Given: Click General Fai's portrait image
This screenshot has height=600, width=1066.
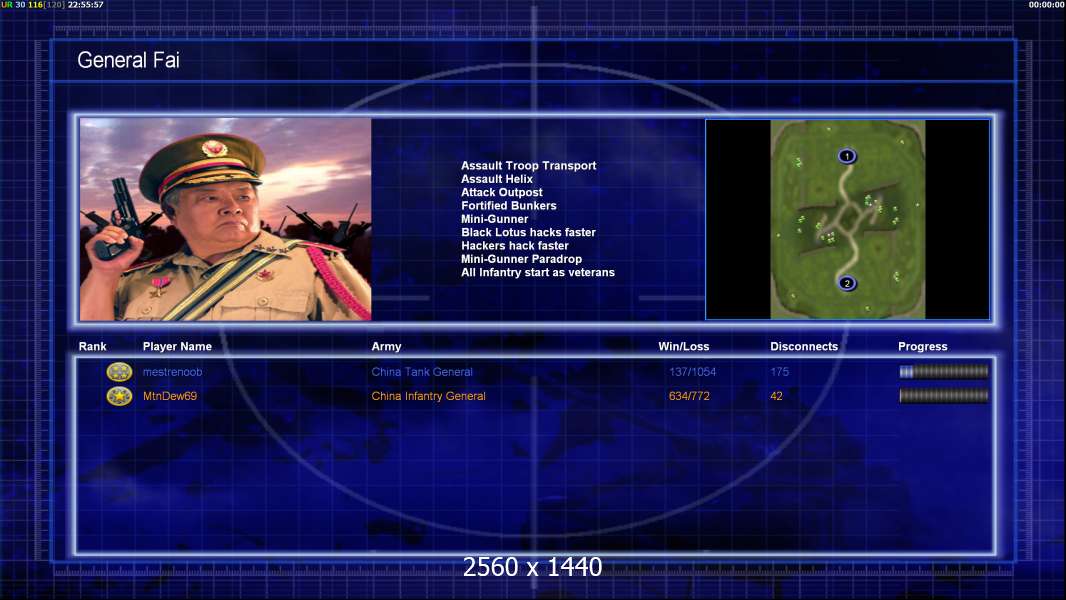Looking at the screenshot, I should [x=226, y=219].
